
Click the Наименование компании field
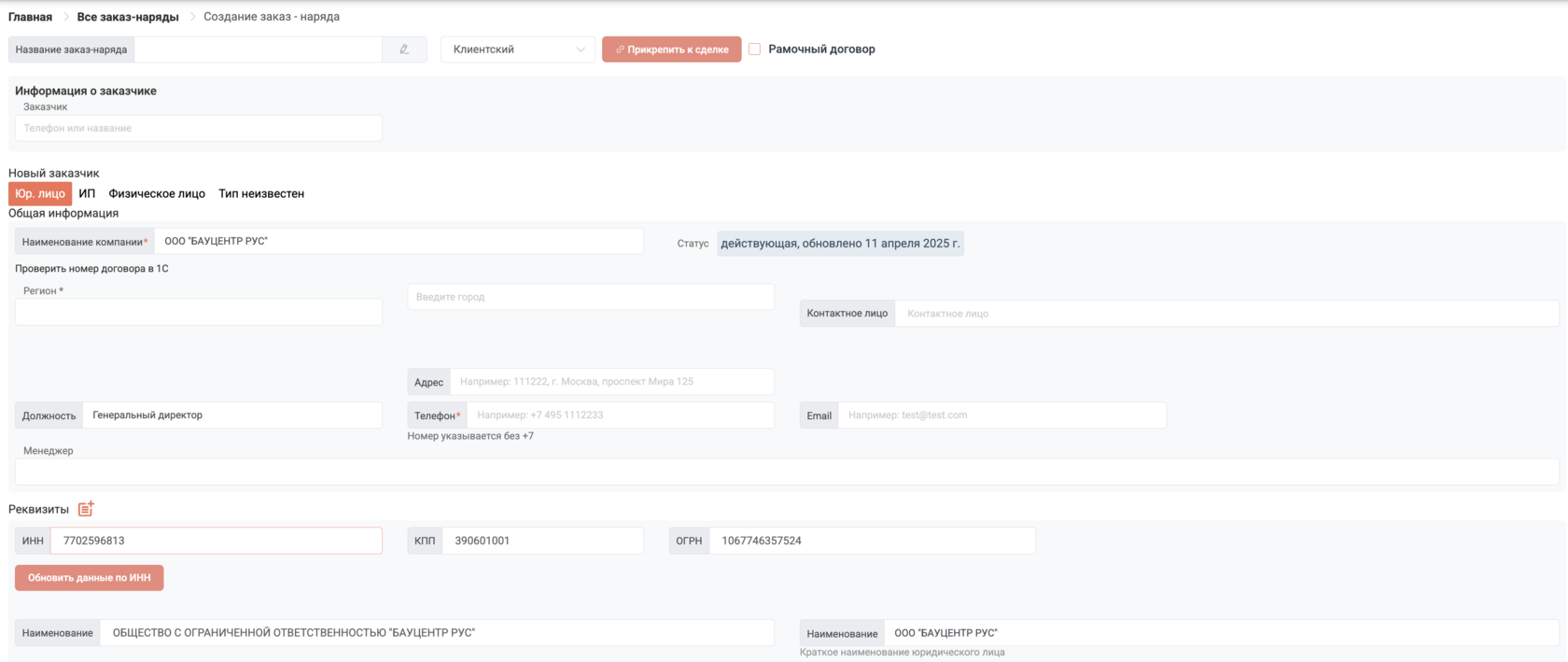399,241
